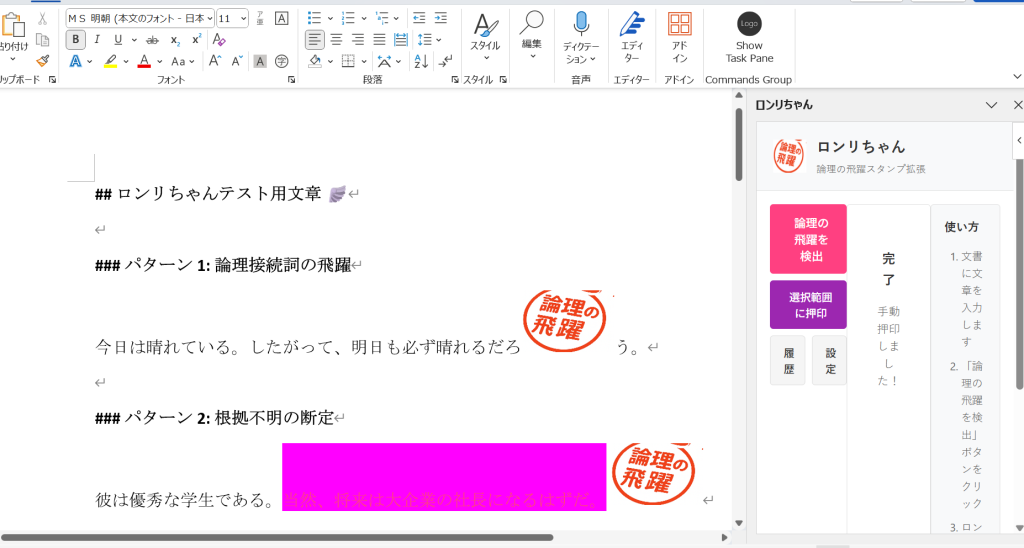The image size is (1024, 548).
Task: Click the purple 選択範囲に押印 button
Action: click(808, 305)
